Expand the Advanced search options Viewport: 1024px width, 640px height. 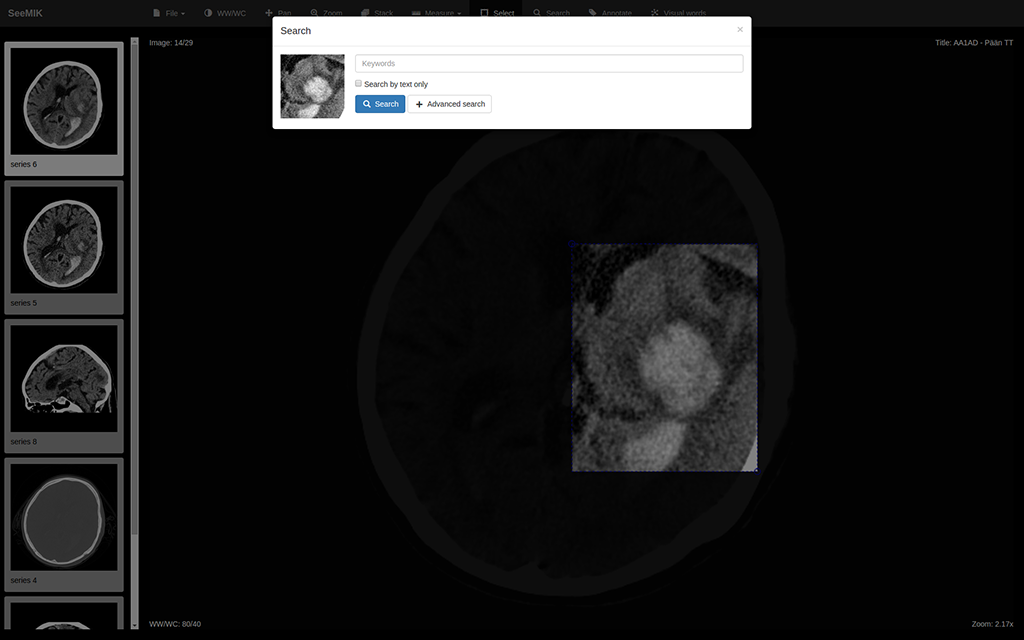[449, 104]
